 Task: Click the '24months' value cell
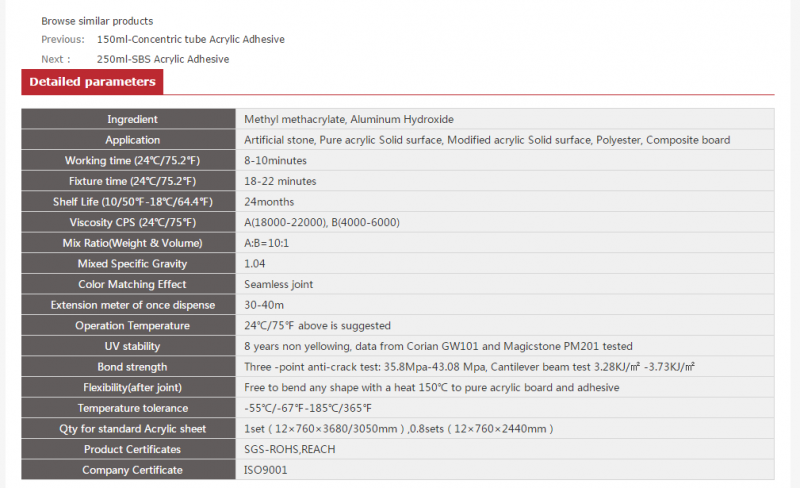pyautogui.click(x=505, y=202)
